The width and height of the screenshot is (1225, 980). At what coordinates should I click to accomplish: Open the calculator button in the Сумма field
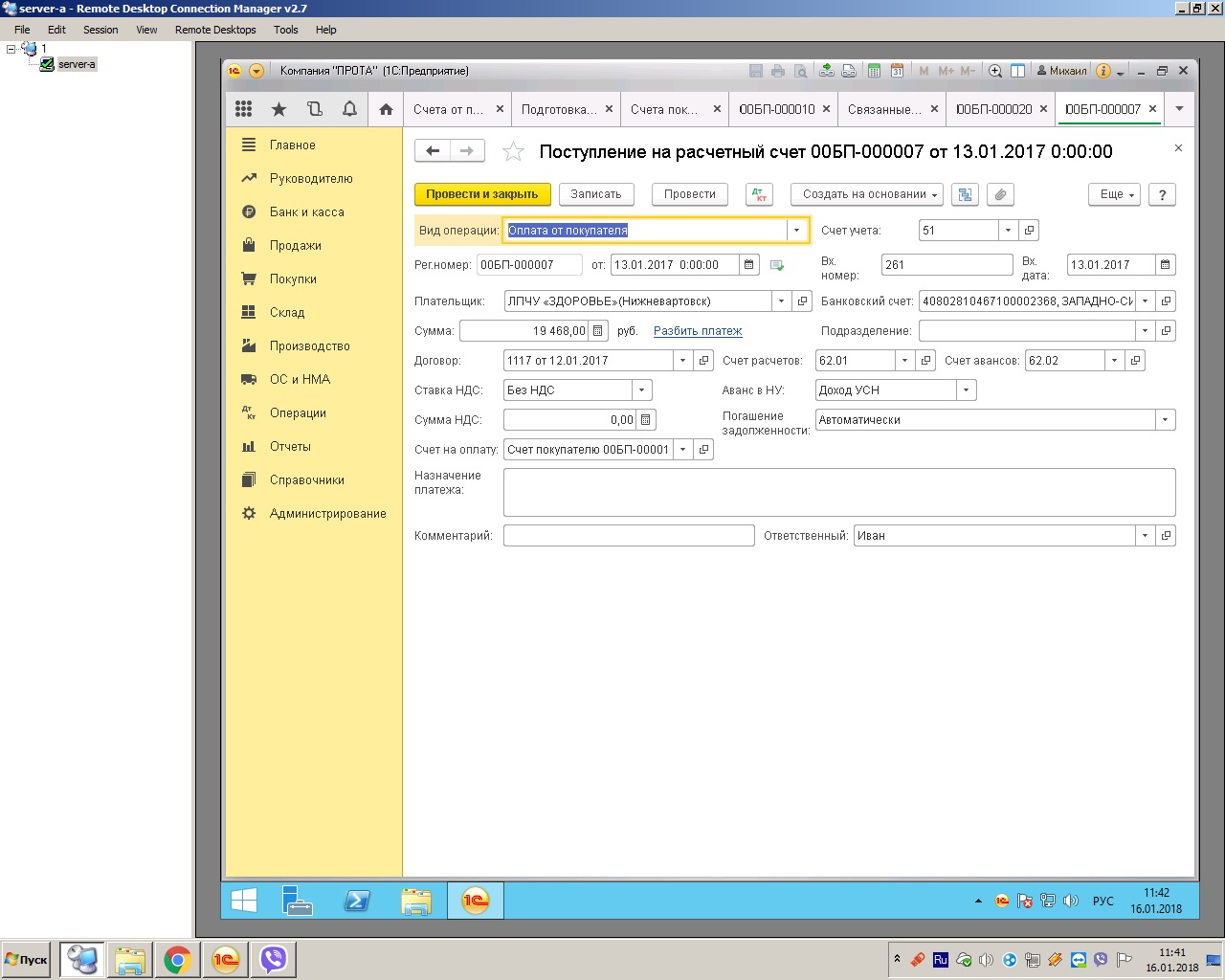(598, 331)
